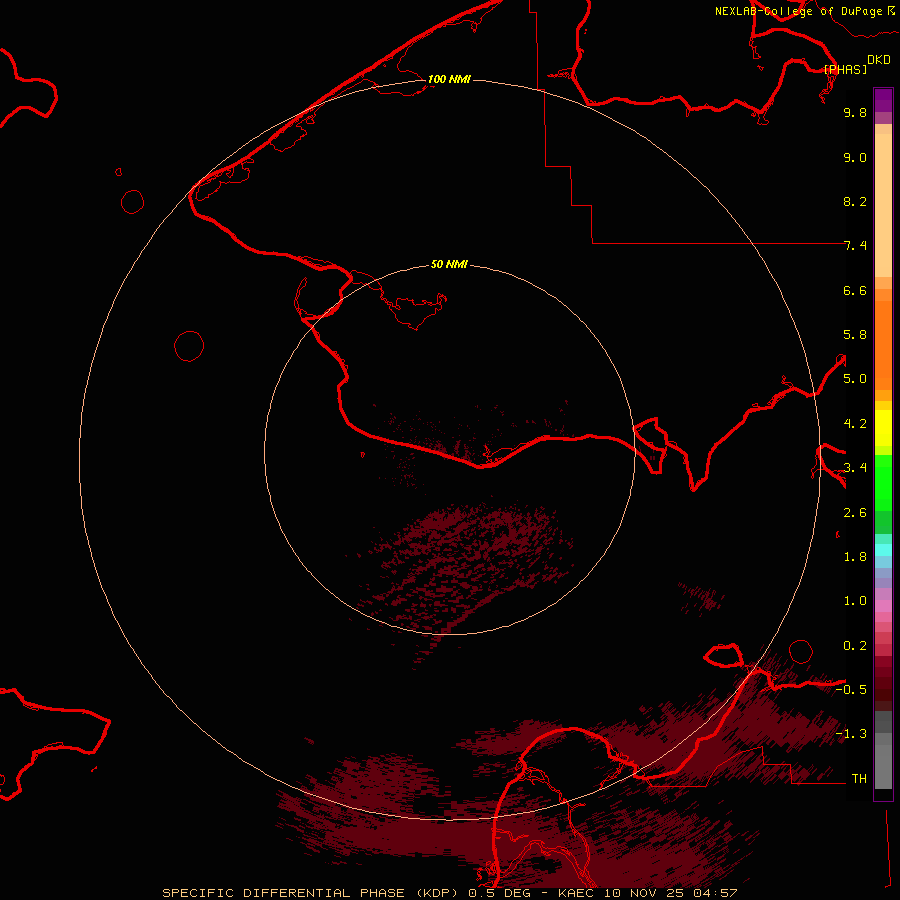Click the 1.0 scale value

tap(855, 601)
